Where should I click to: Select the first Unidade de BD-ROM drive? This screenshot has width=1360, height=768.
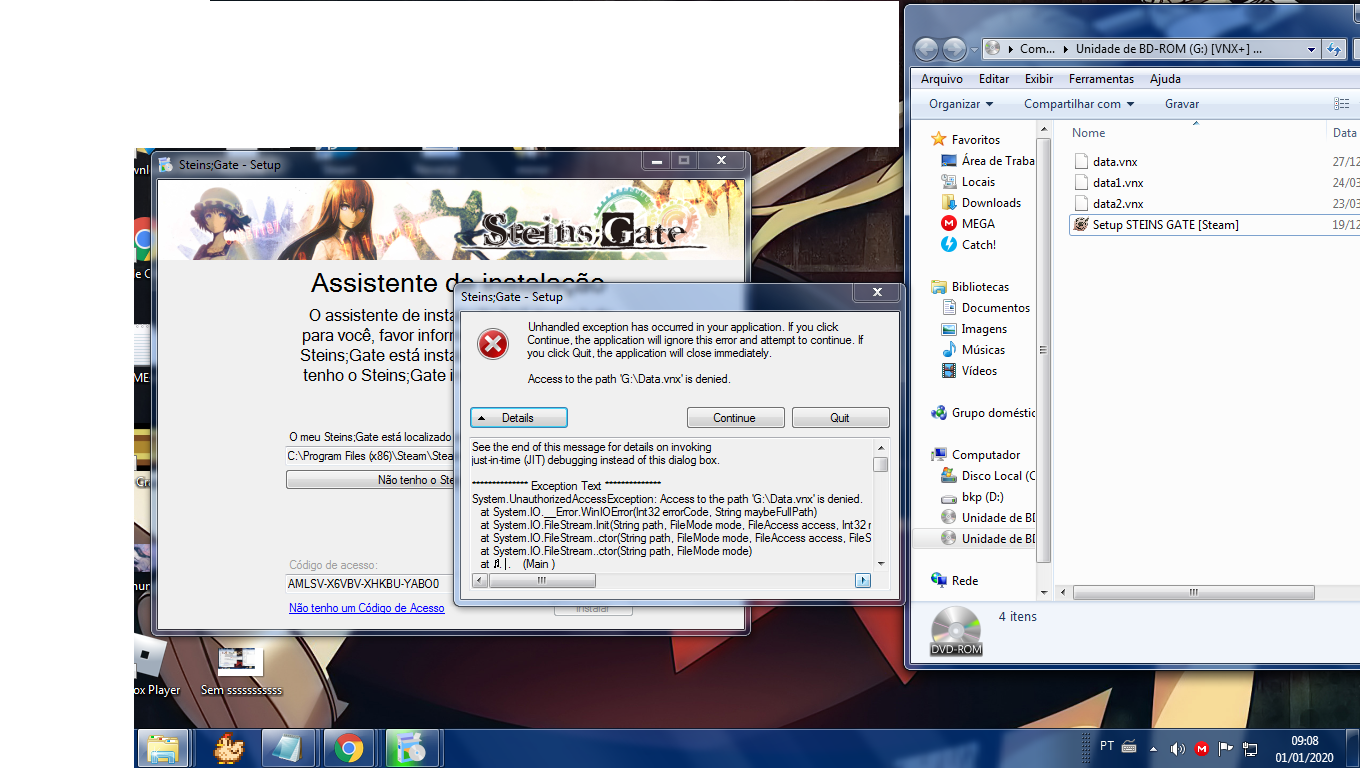[988, 518]
